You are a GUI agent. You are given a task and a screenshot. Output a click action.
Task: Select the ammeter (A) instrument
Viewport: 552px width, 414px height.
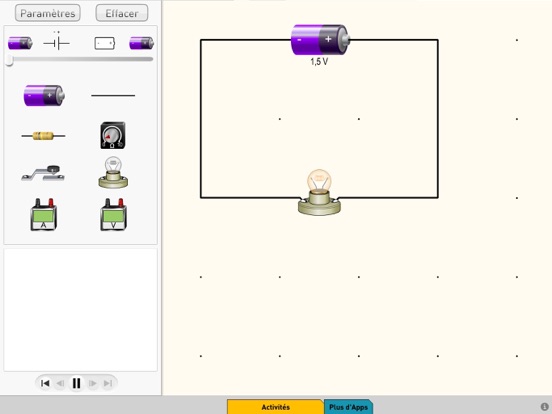pyautogui.click(x=43, y=215)
